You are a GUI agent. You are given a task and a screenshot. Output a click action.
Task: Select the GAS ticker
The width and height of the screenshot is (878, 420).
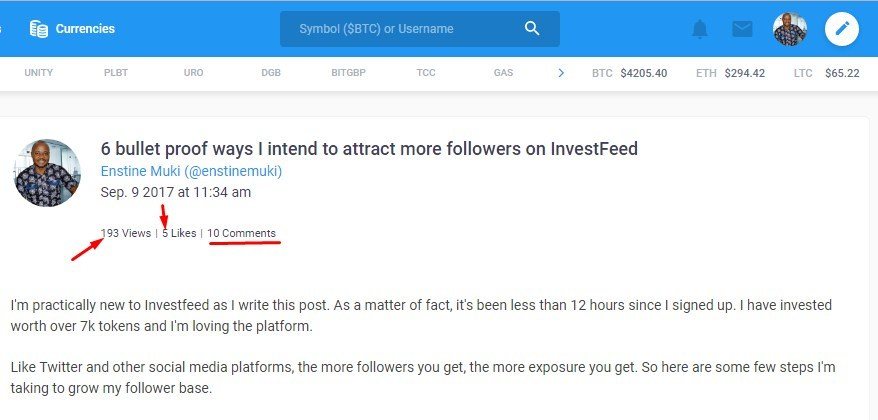(503, 73)
